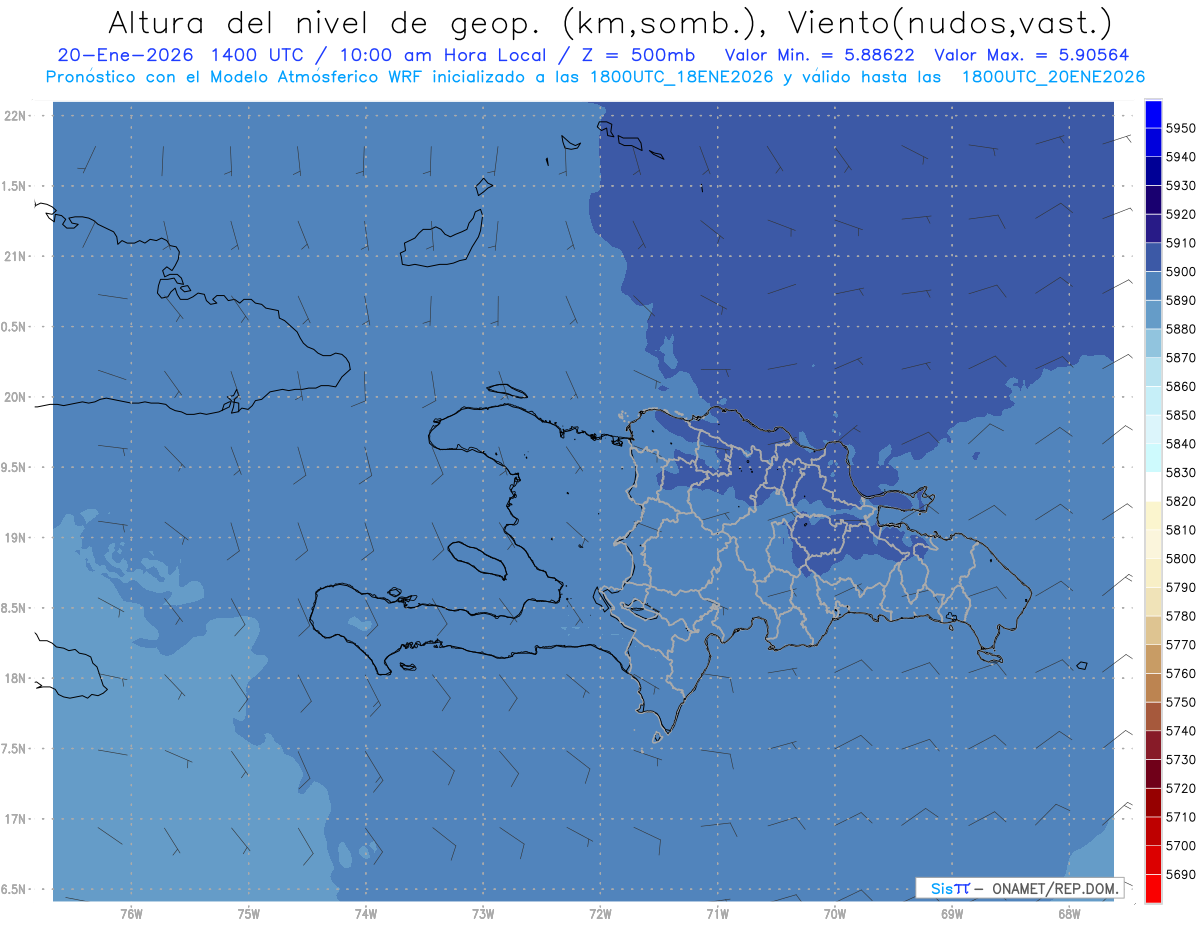Viewport: 1200px width, 927px height.
Task: Click the "5820" colorbar value
Action: pyautogui.click(x=1180, y=501)
